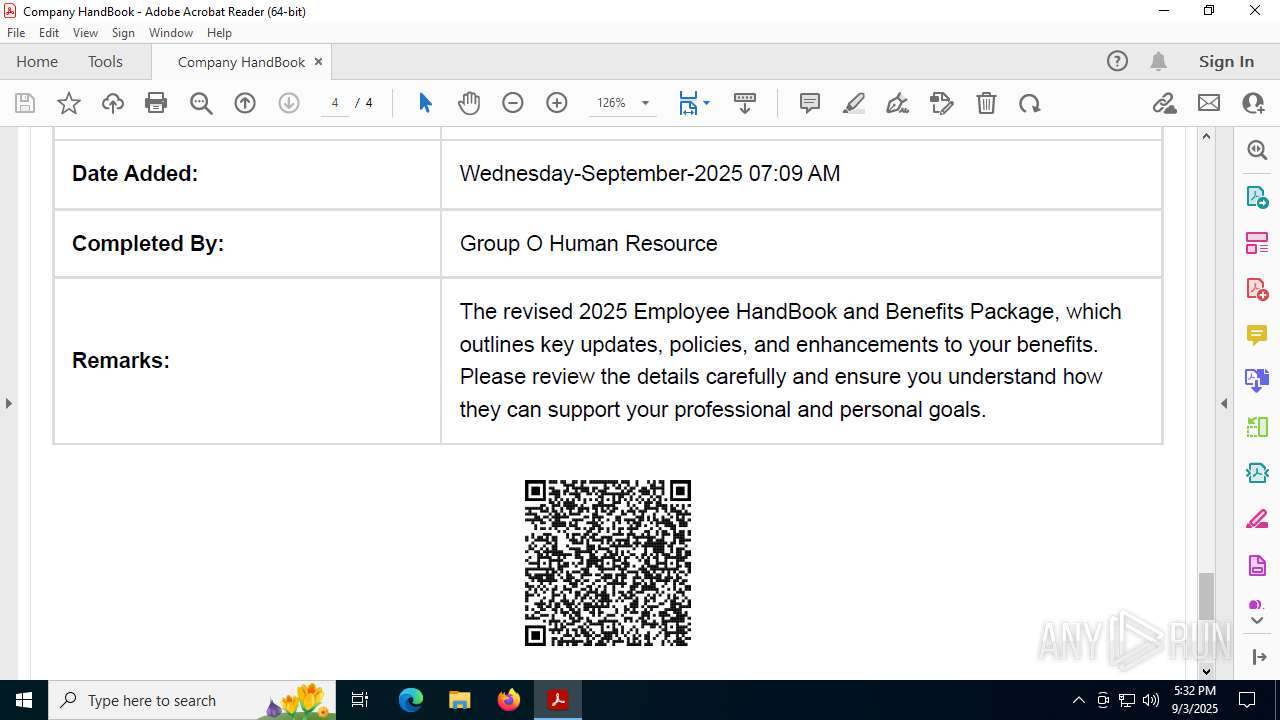This screenshot has width=1280, height=720.
Task: Click Sign In
Action: pos(1226,62)
